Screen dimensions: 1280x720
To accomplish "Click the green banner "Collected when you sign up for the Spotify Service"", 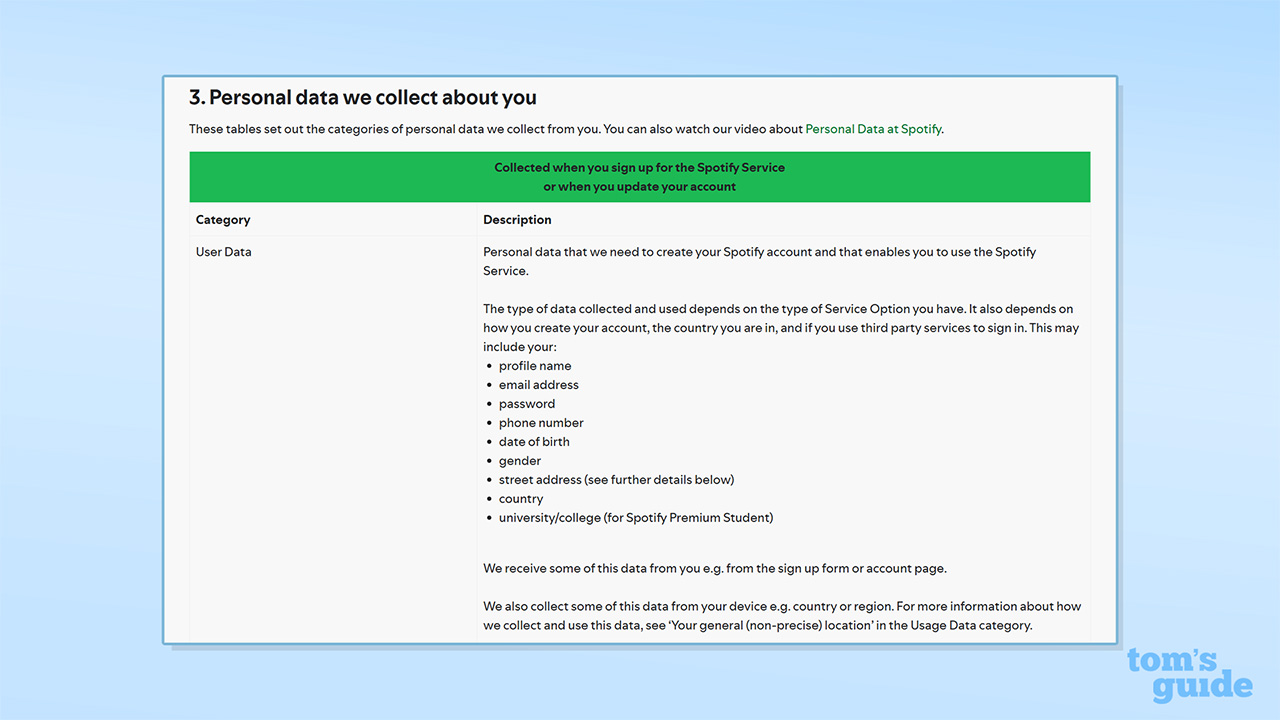I will [x=640, y=177].
